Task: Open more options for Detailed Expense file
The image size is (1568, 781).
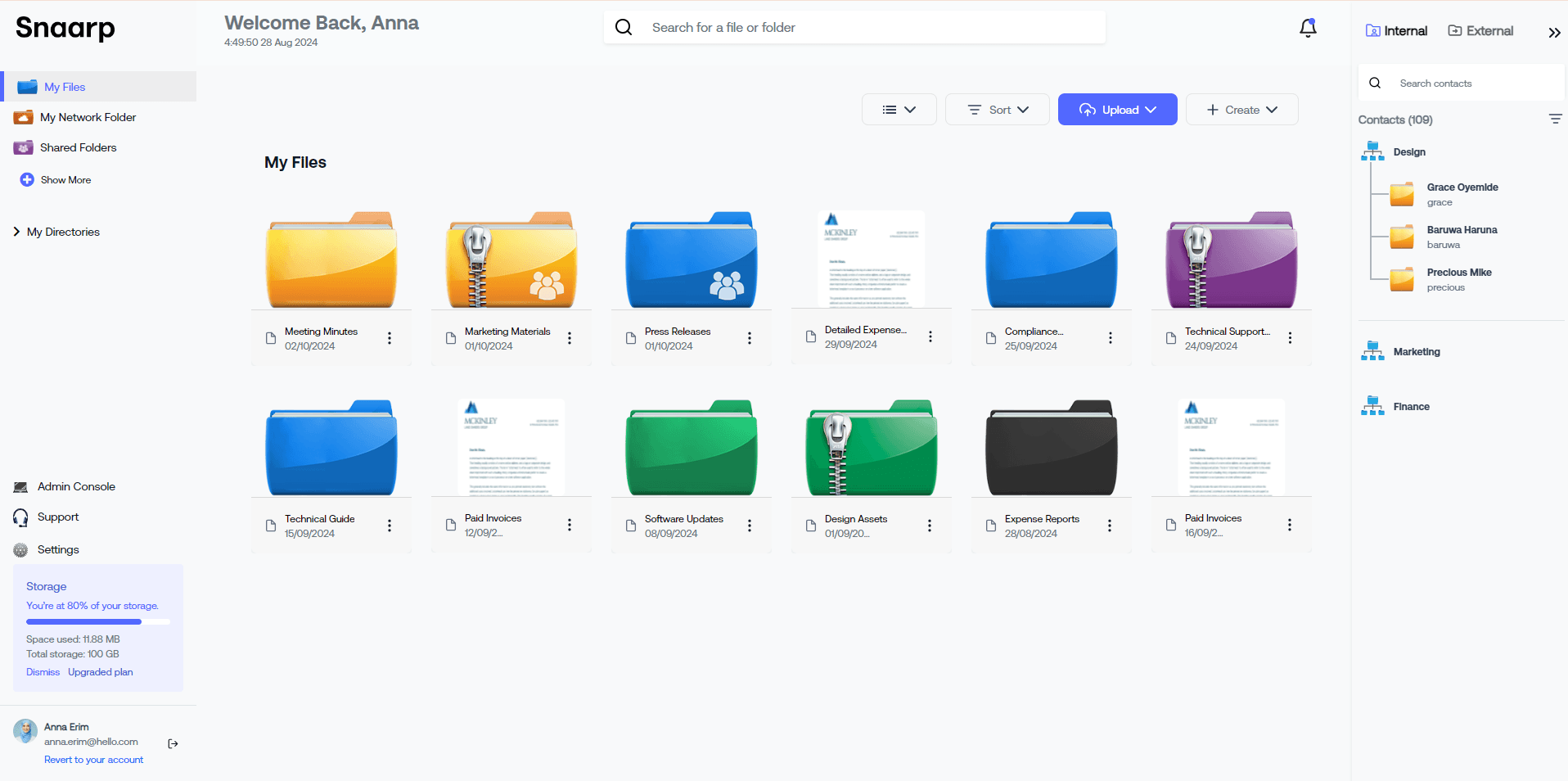Action: click(x=930, y=336)
